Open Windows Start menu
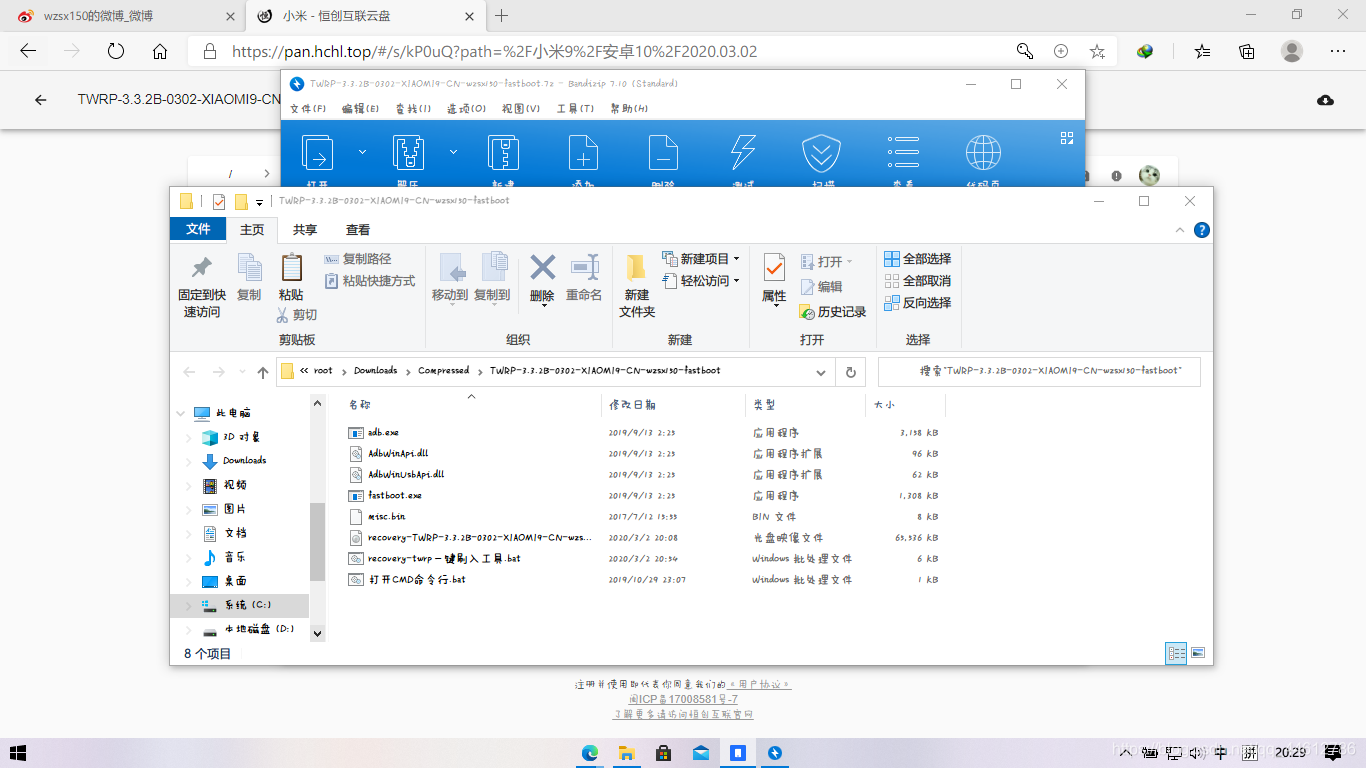This screenshot has width=1366, height=768. [17, 752]
